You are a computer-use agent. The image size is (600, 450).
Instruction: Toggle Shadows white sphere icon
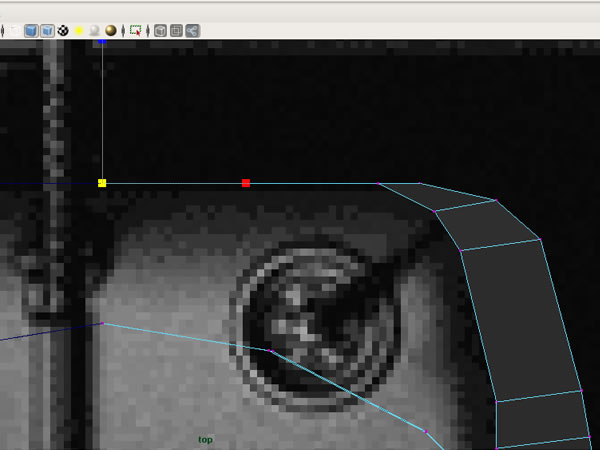pos(95,31)
